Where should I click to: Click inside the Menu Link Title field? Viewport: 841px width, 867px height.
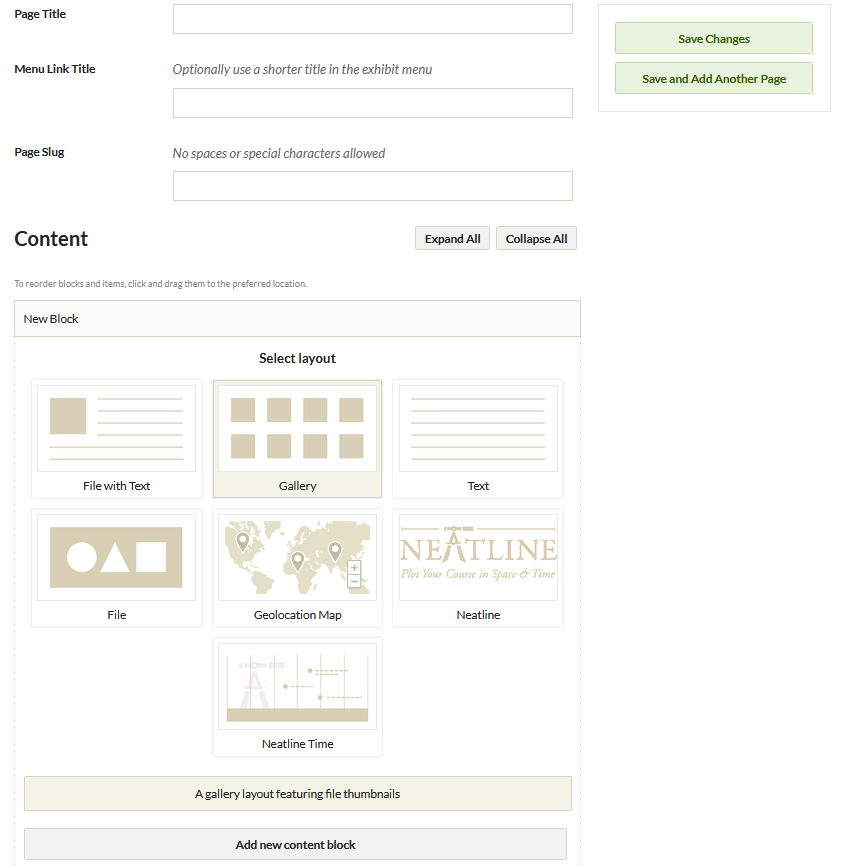click(x=372, y=102)
